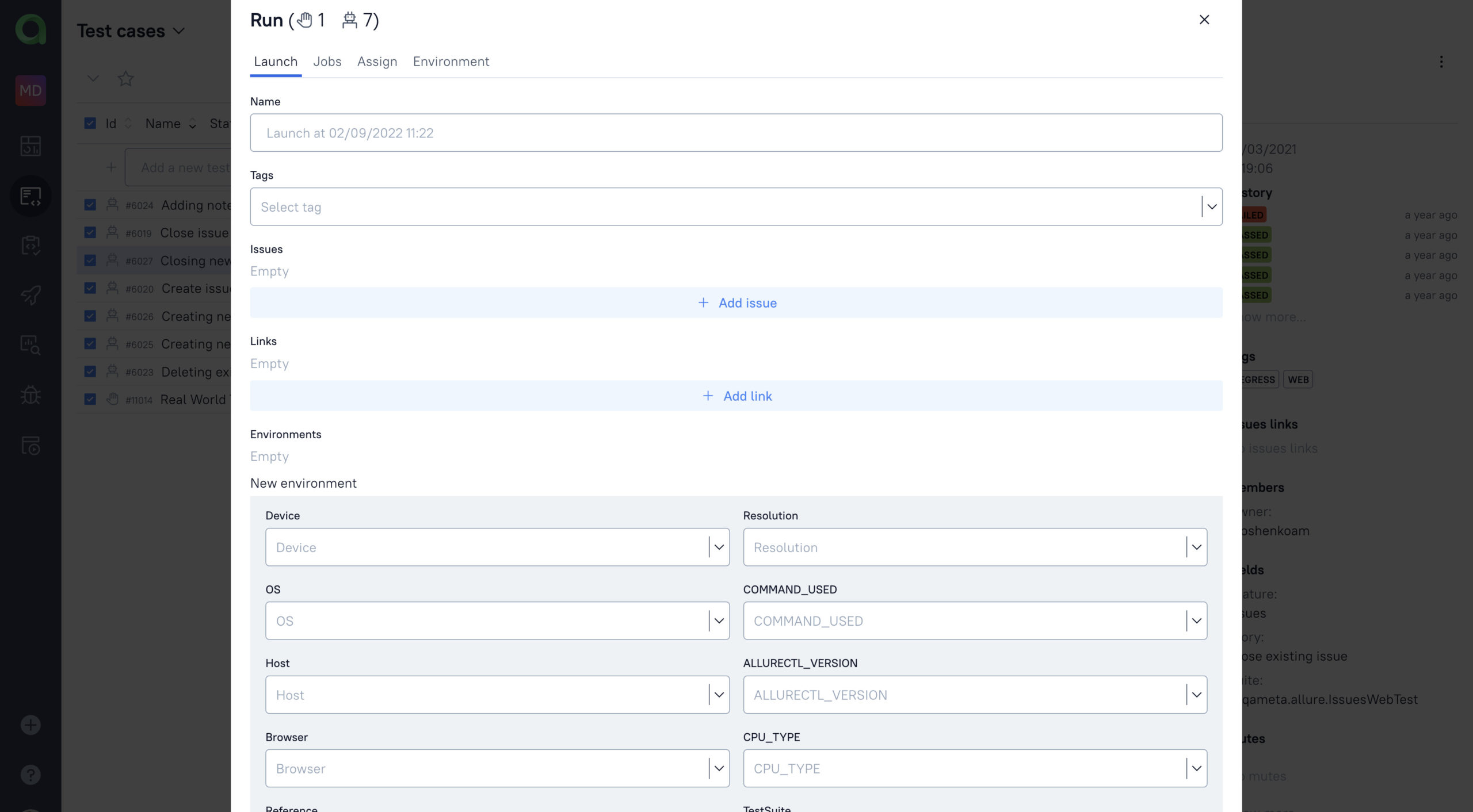Select the Close issue test case row
Screen dimensions: 1473x812
click(154, 232)
